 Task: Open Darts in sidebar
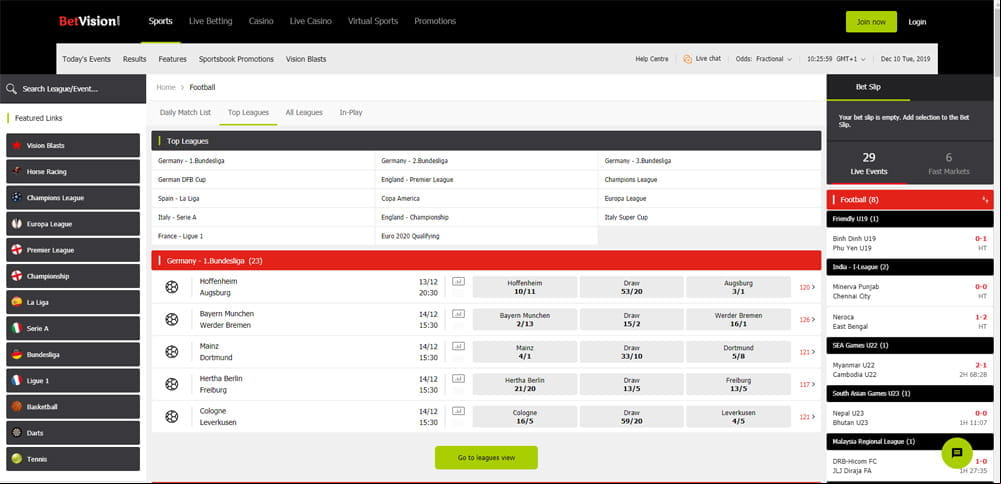(73, 433)
